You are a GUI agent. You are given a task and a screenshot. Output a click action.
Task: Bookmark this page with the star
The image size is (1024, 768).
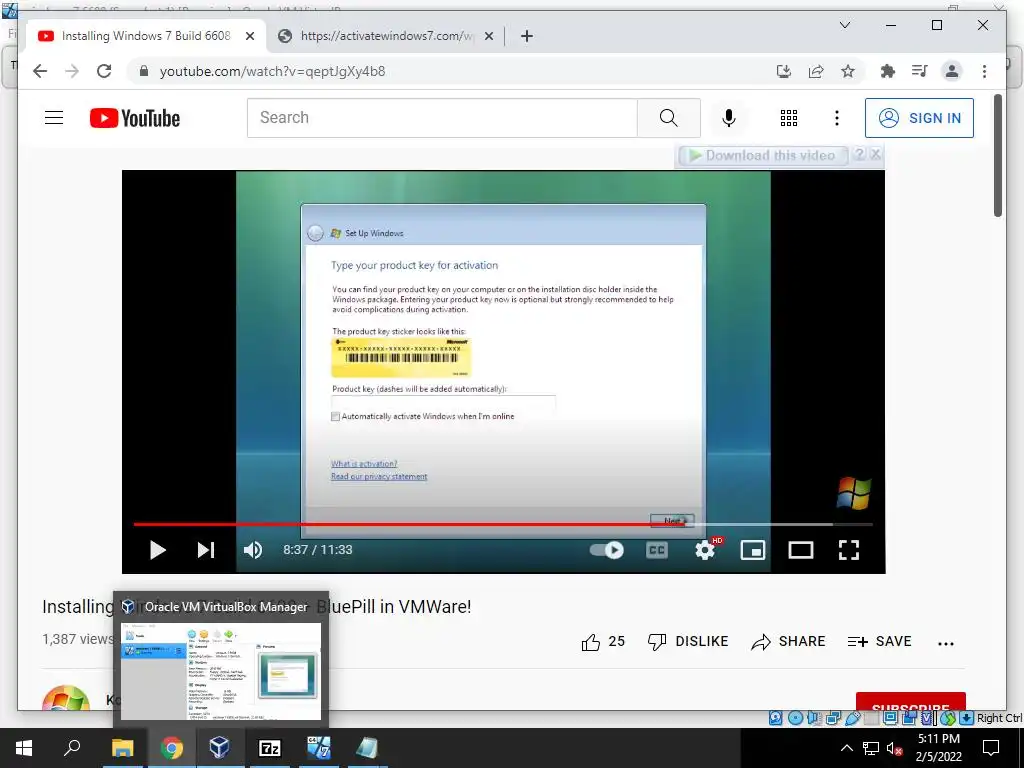coord(848,71)
